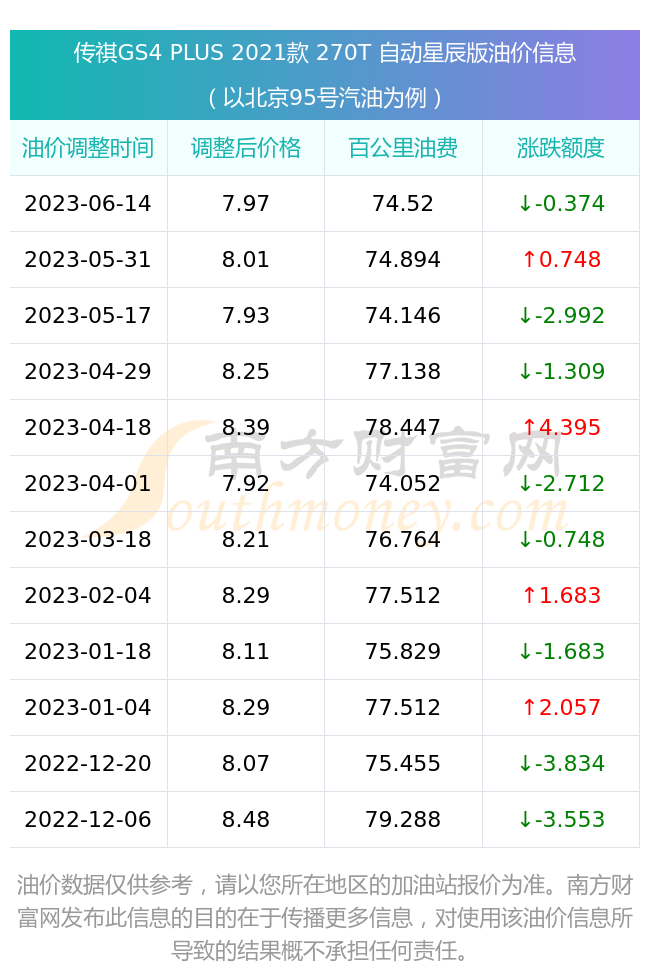Click change value ↑1.683
The image size is (650, 977).
pos(561,596)
